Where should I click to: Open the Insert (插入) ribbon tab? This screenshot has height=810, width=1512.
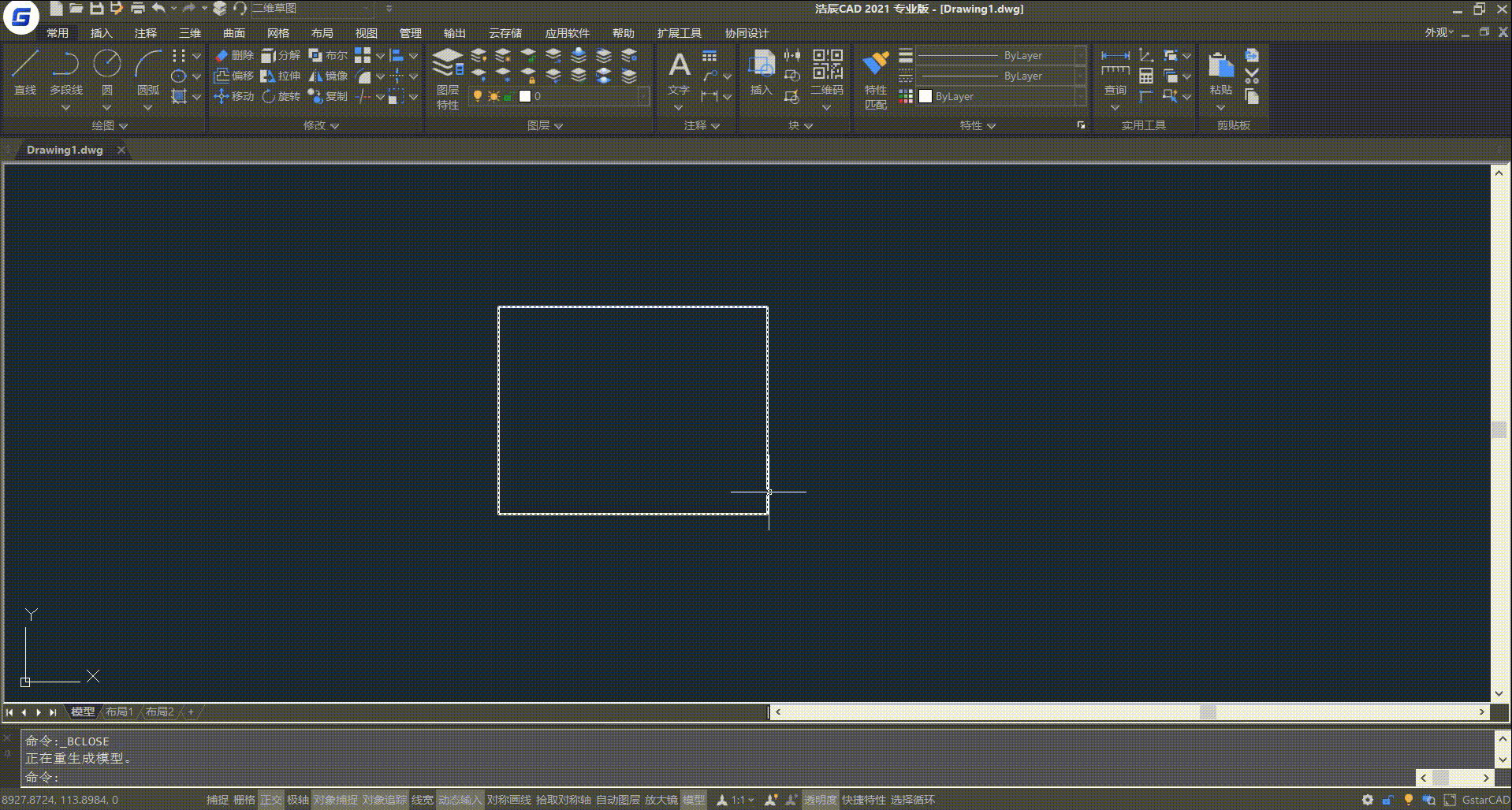click(x=102, y=33)
